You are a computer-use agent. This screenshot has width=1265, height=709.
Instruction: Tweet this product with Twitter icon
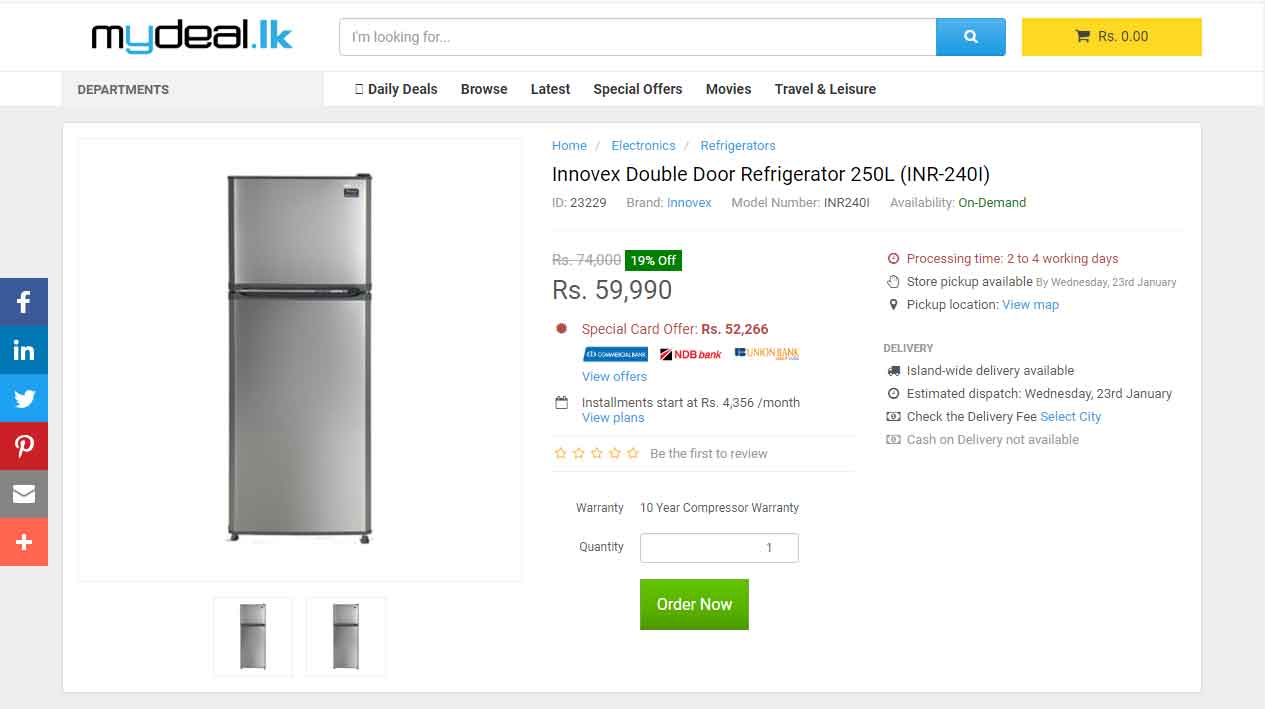(24, 398)
